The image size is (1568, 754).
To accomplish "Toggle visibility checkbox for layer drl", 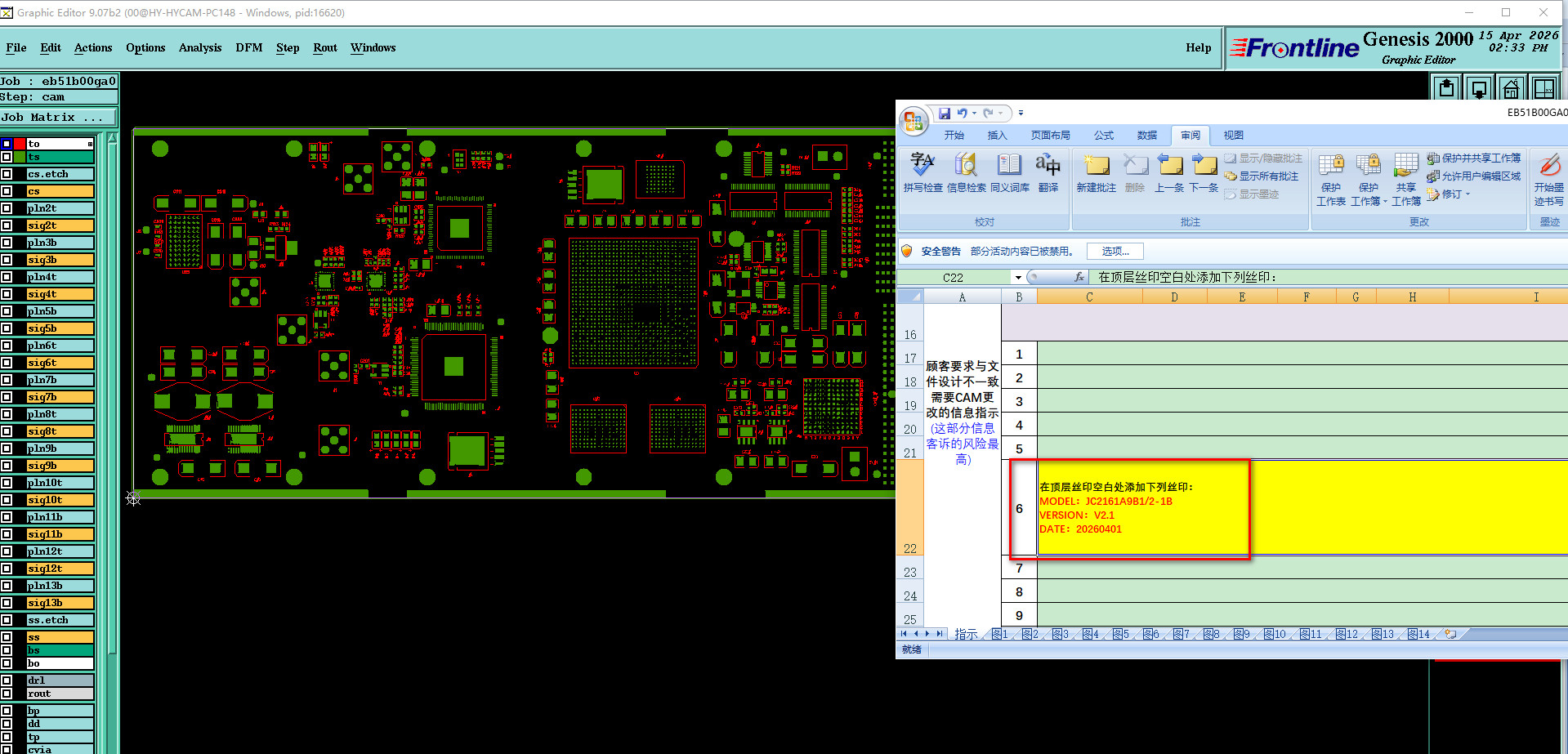I will coord(7,680).
